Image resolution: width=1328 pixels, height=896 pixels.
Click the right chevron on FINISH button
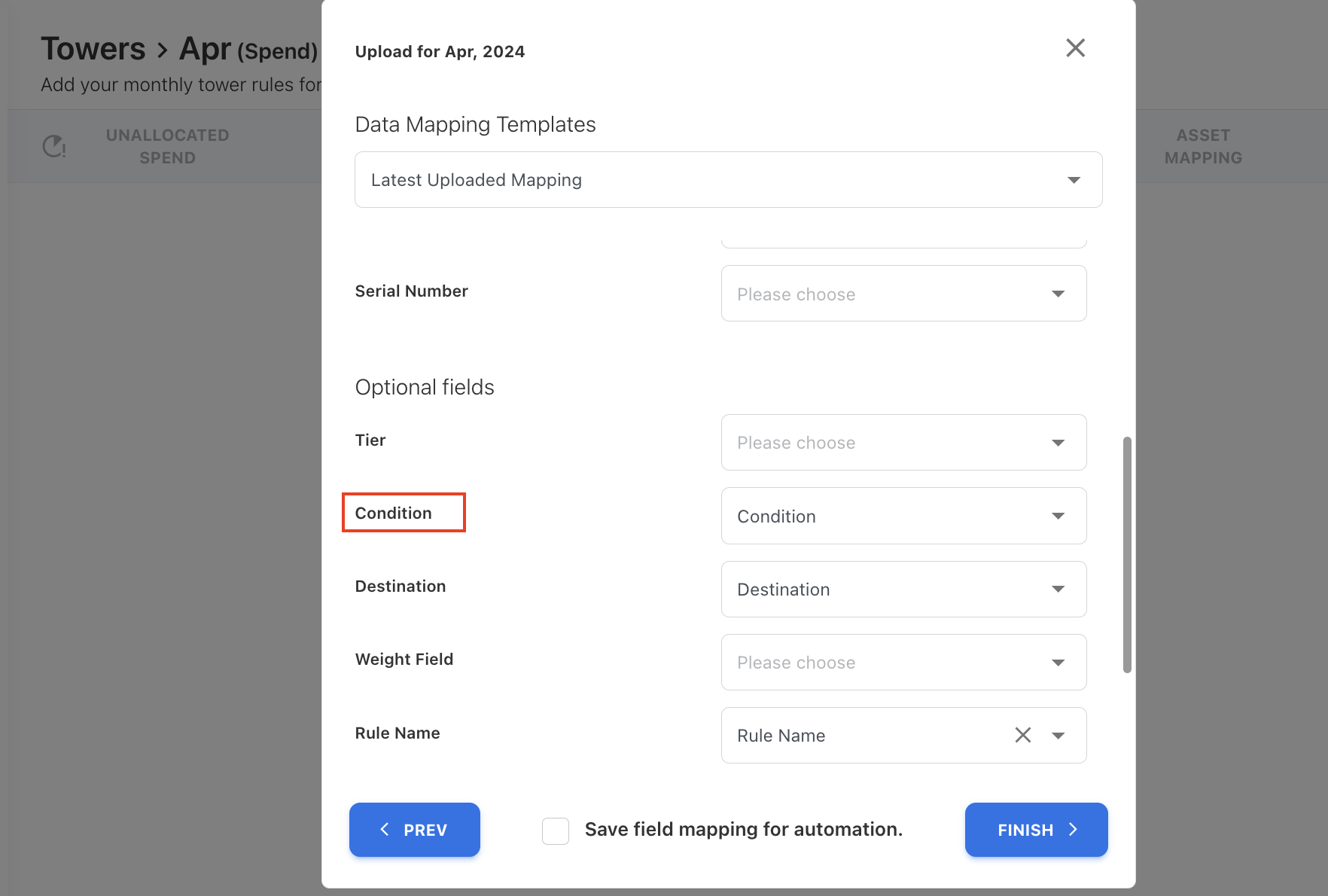point(1074,829)
